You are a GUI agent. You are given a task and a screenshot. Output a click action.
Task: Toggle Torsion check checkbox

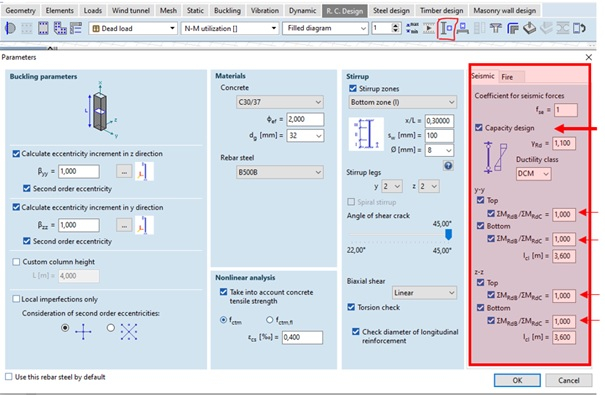(351, 307)
